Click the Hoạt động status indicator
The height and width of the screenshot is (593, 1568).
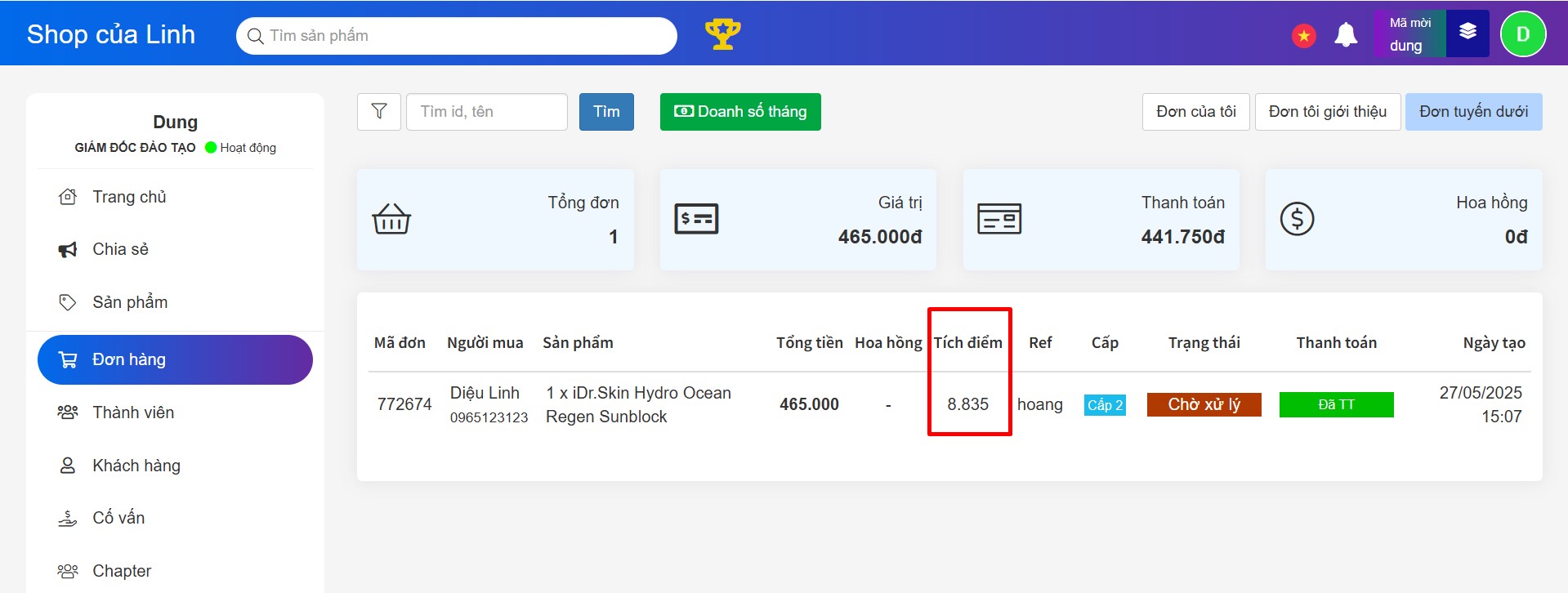pyautogui.click(x=240, y=148)
